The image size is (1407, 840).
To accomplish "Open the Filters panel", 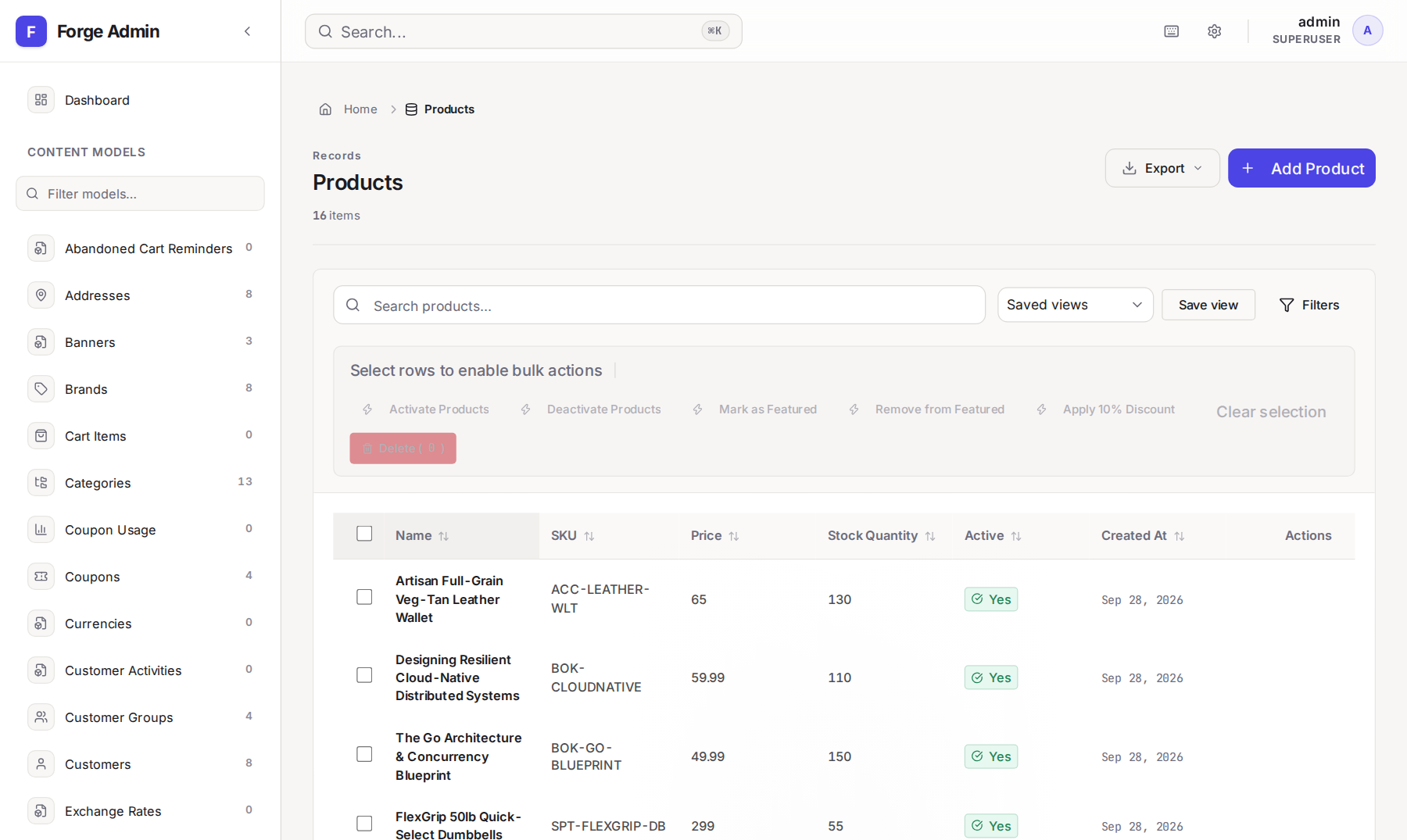I will coord(1309,305).
